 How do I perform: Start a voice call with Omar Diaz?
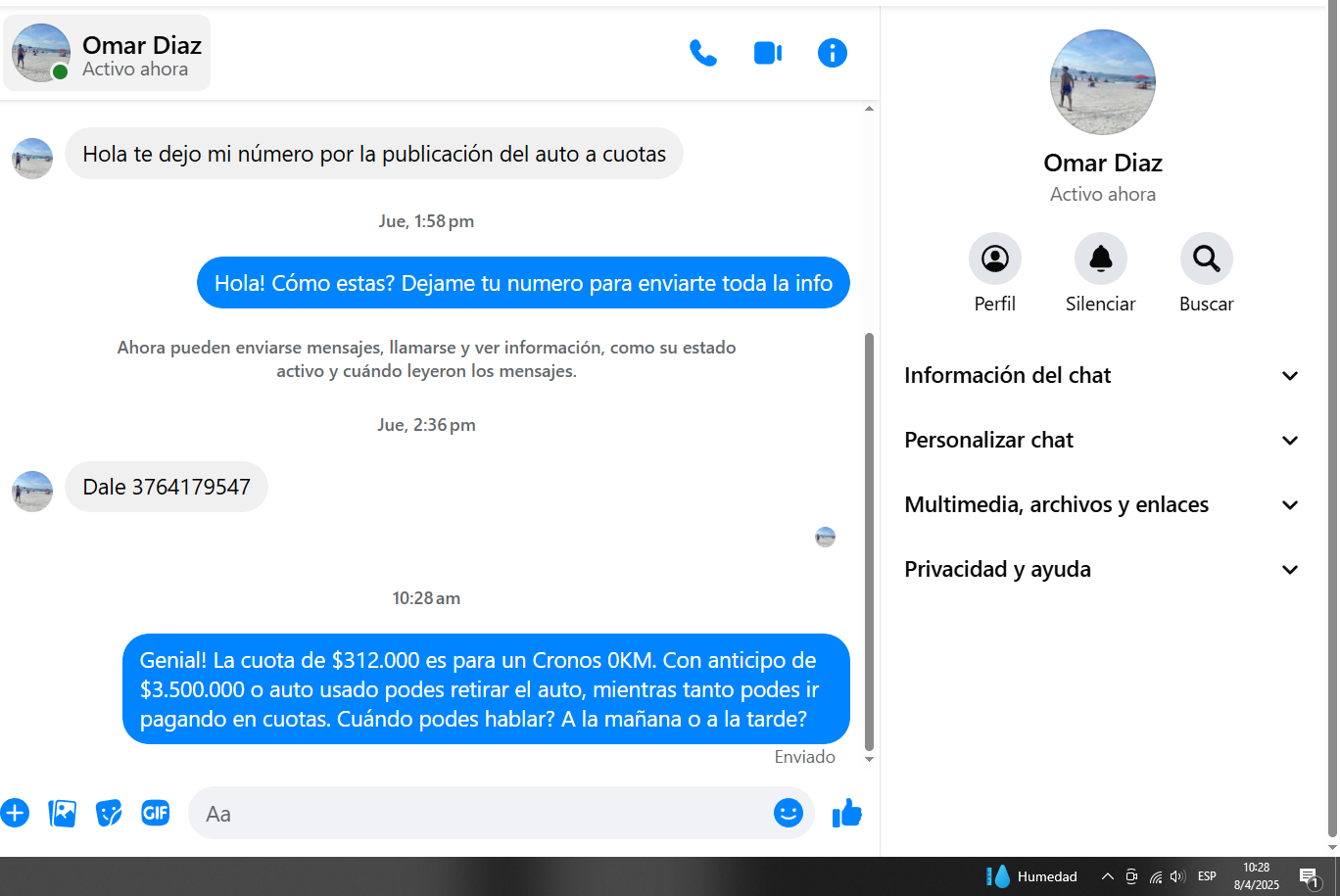702,53
